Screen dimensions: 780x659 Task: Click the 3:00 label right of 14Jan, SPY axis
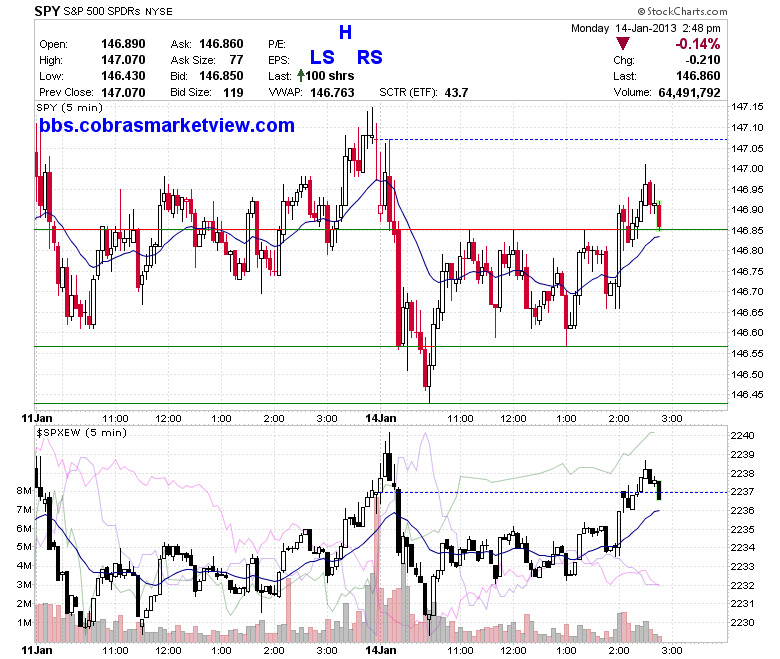(672, 418)
